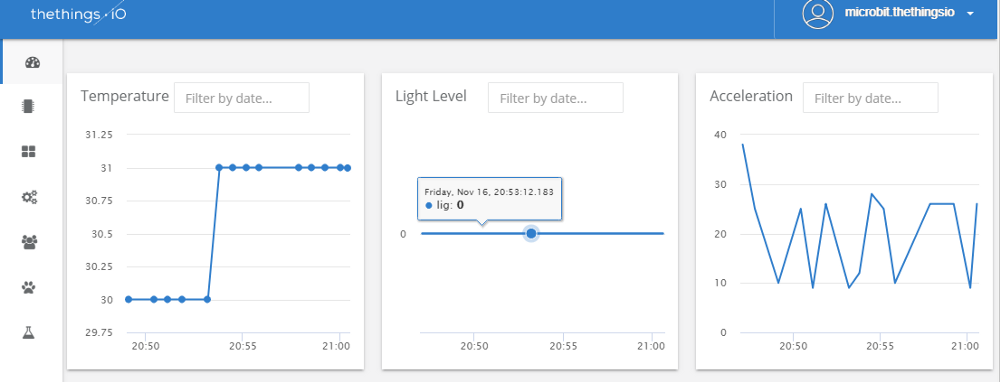This screenshot has height=382, width=1000.
Task: Click the last Temperature data point at 31
Action: pyautogui.click(x=348, y=168)
